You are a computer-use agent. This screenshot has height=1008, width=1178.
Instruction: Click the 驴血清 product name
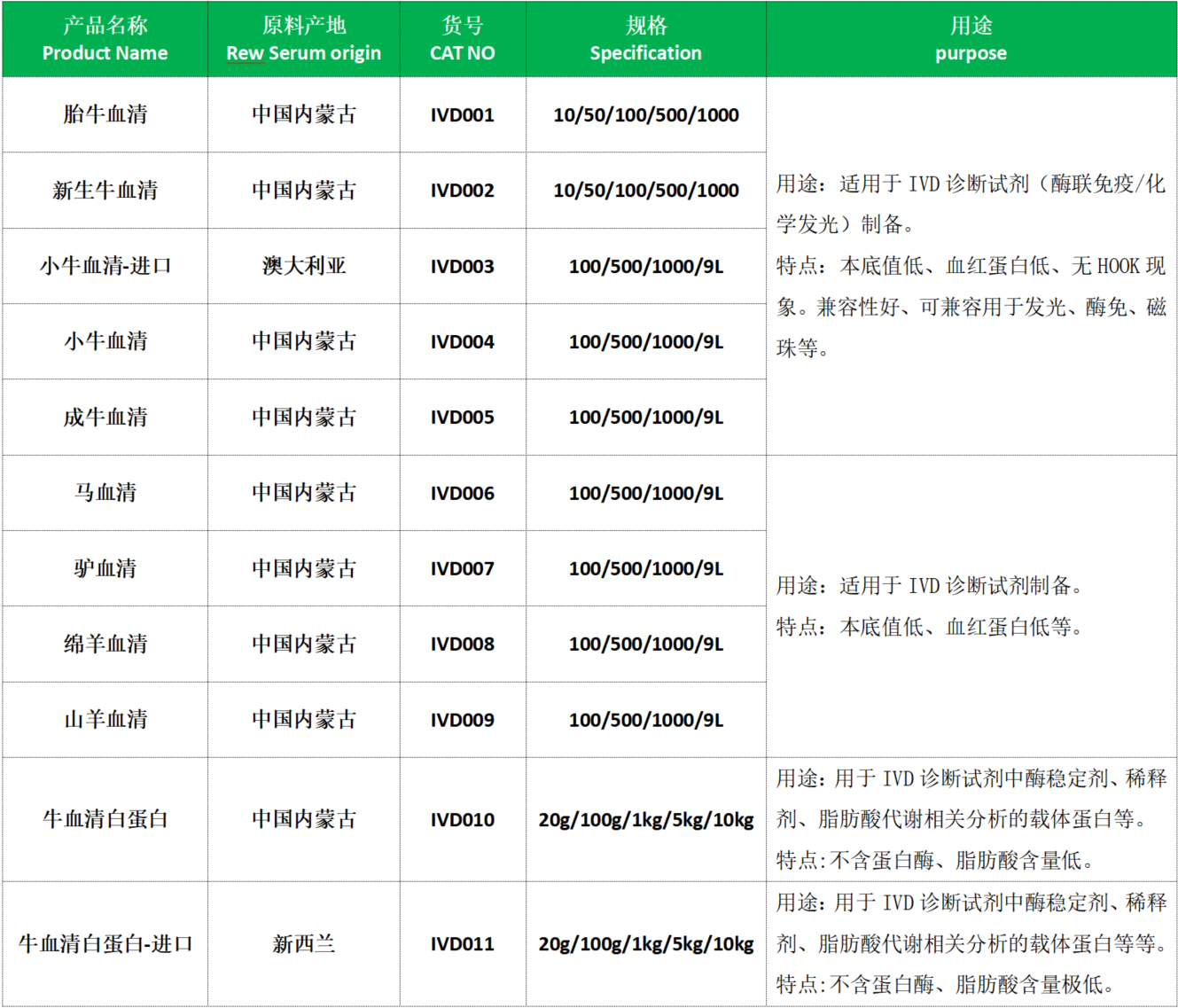pos(105,568)
